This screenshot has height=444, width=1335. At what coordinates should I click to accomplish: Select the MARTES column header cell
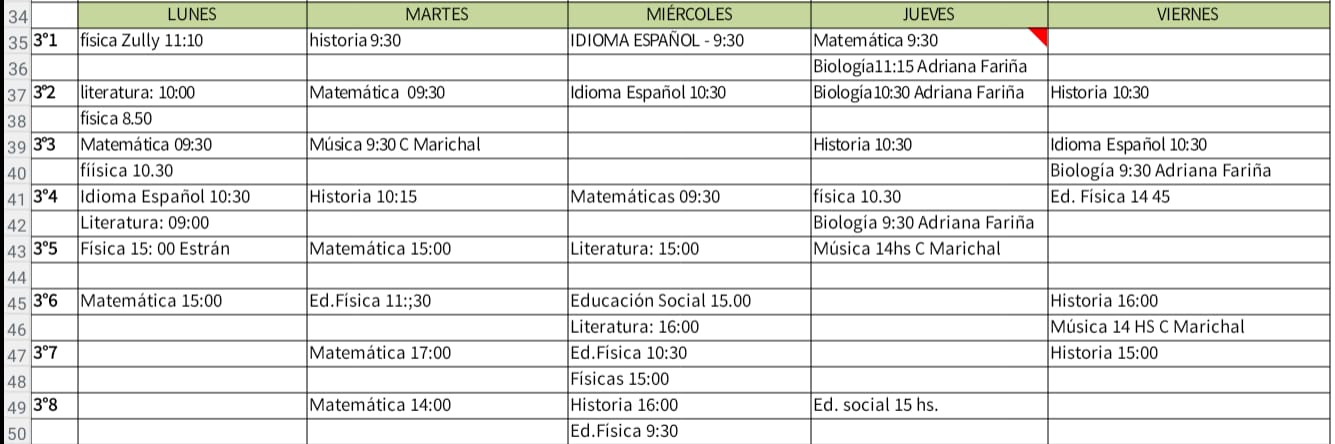tap(436, 15)
